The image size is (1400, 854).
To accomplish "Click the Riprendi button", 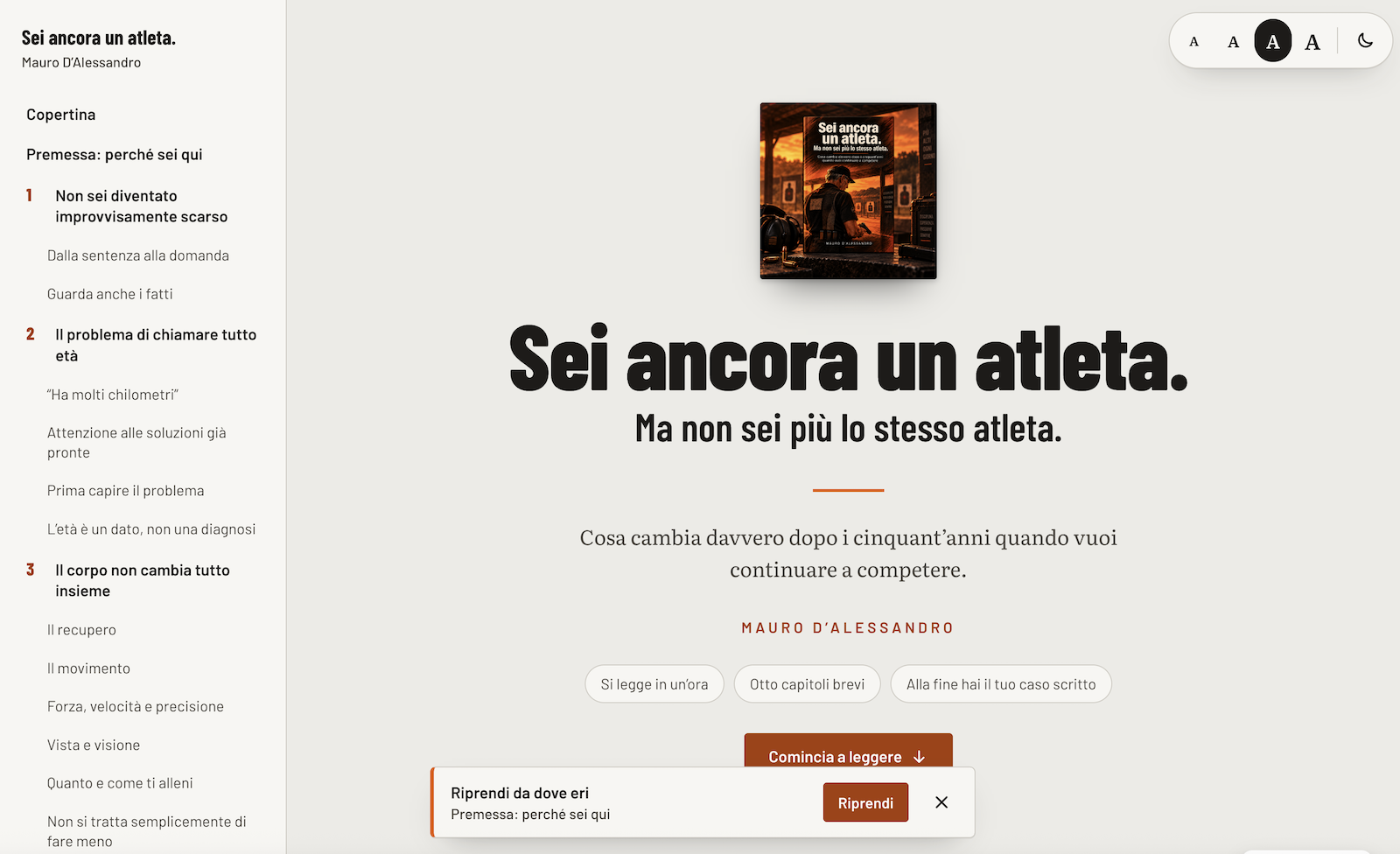I will 865,803.
